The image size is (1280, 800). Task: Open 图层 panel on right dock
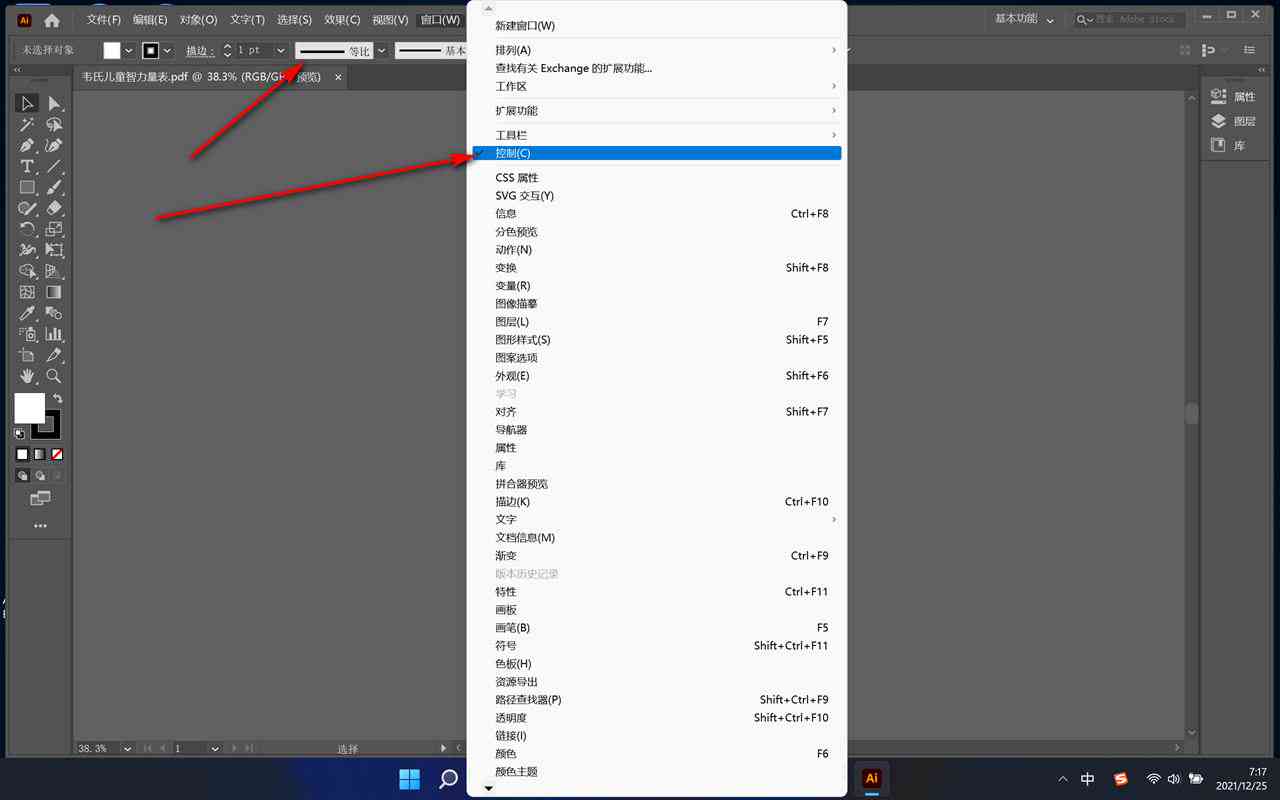click(x=1234, y=121)
